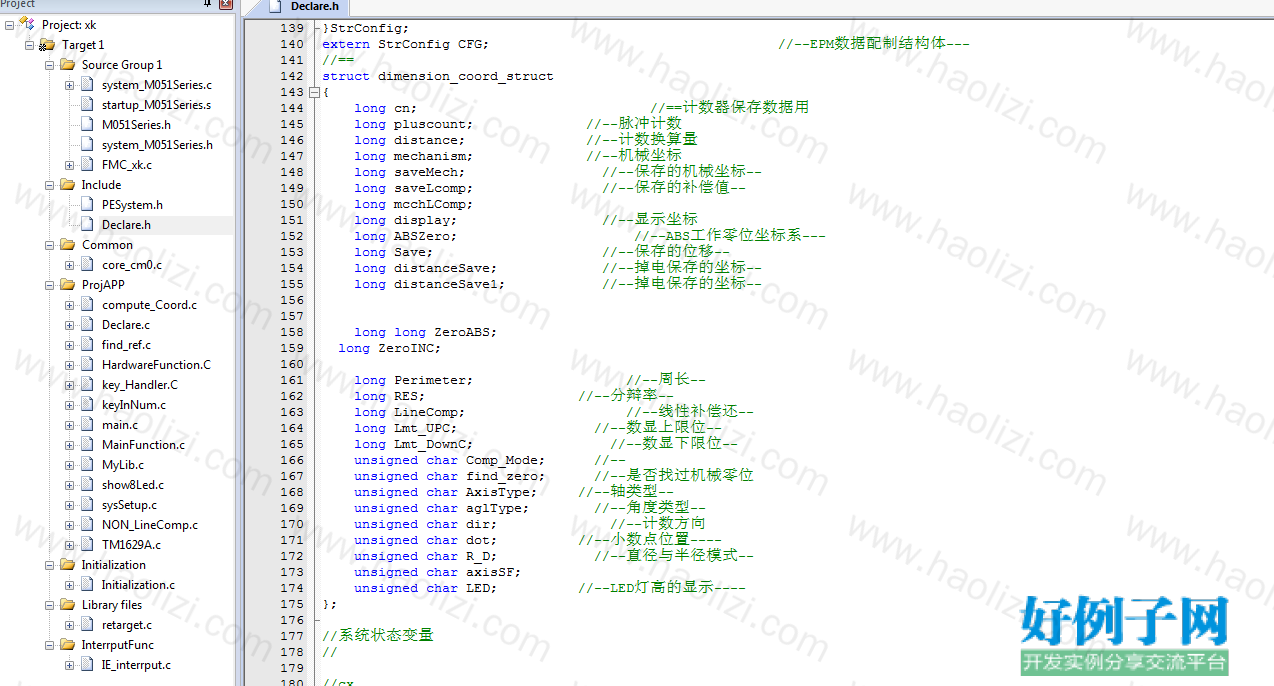Screen dimensions: 1274x686
Task: Expand the show8Led.c node
Action: point(69,485)
